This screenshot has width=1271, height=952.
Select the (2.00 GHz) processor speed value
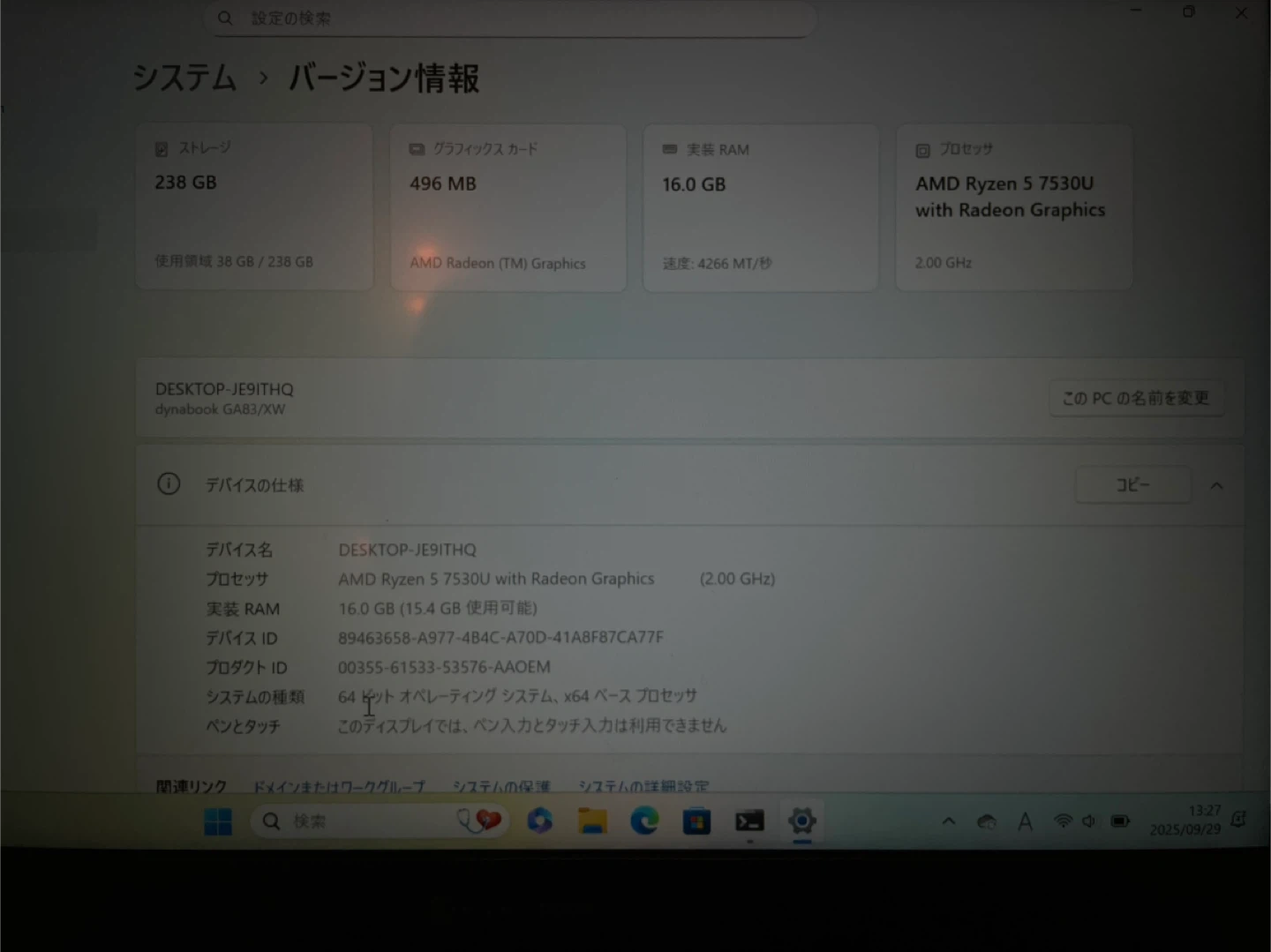[737, 579]
